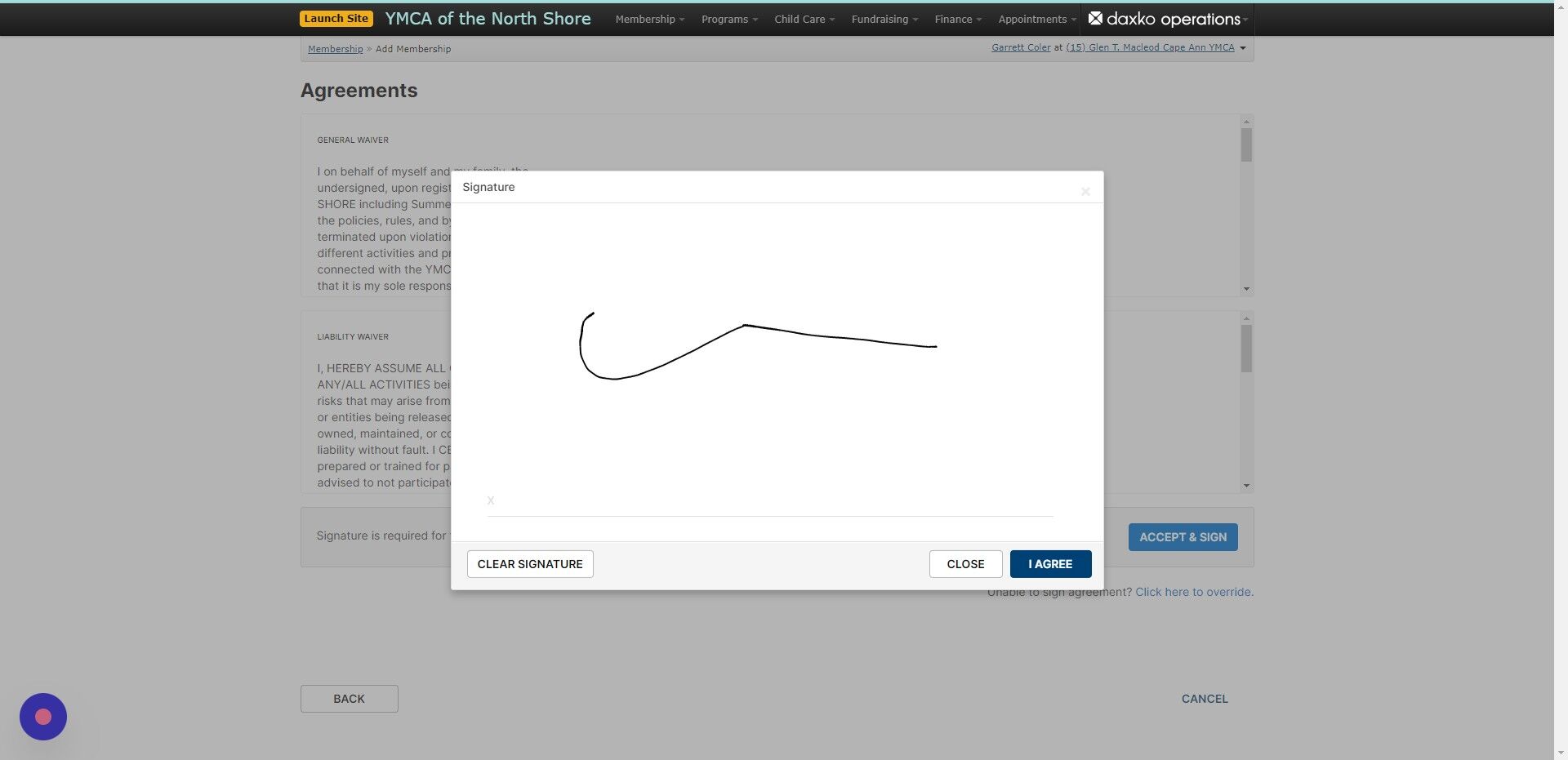This screenshot has width=1568, height=760.
Task: Dismiss the Signature modal via the X
Action: [x=1085, y=191]
